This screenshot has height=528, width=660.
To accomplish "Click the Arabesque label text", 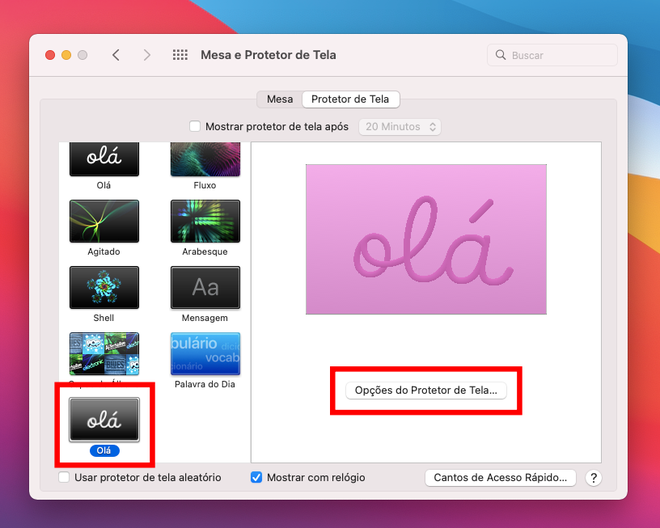I will tap(205, 252).
